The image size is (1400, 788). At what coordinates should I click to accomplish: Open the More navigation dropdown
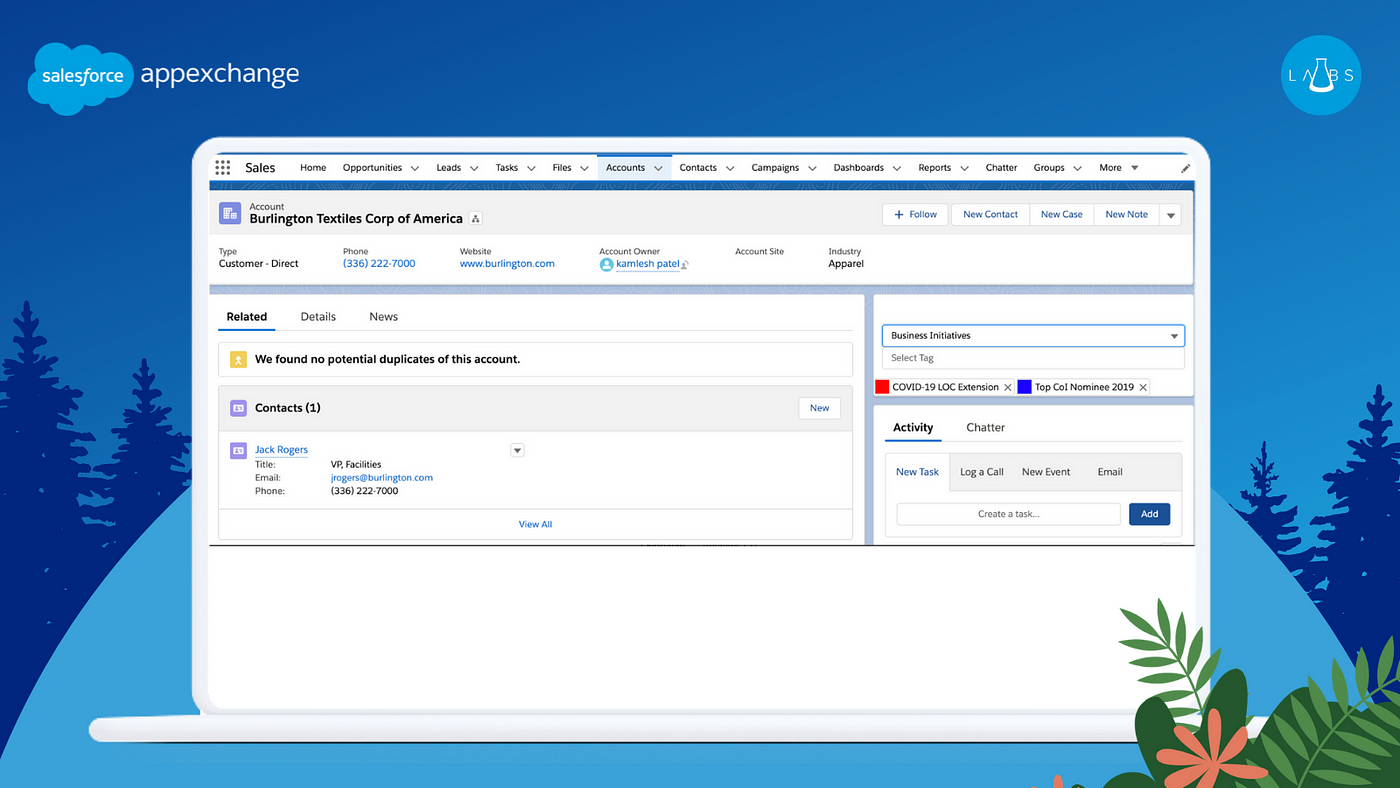pyautogui.click(x=1118, y=168)
